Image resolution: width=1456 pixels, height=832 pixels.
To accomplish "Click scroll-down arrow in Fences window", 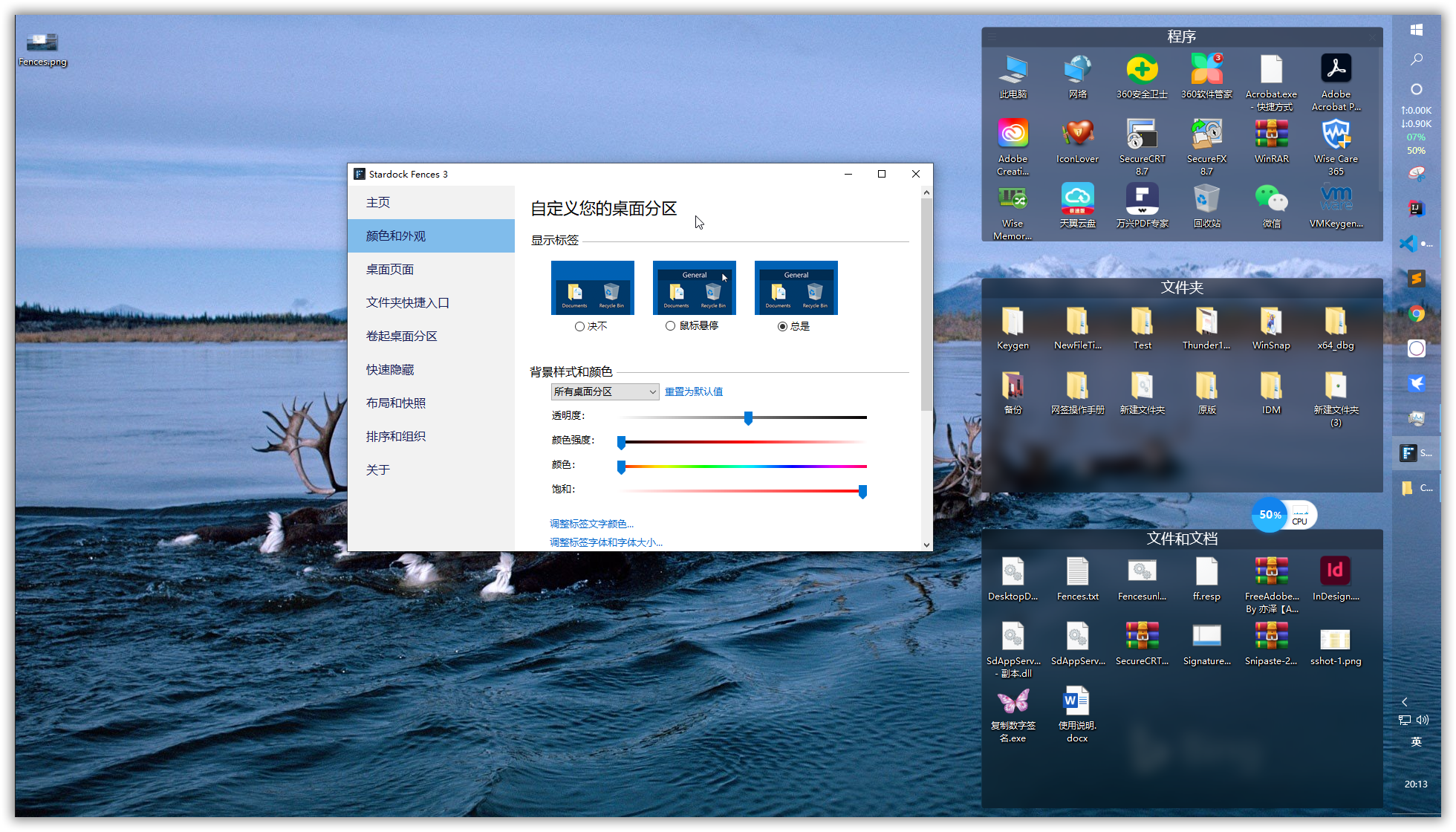I will (926, 545).
